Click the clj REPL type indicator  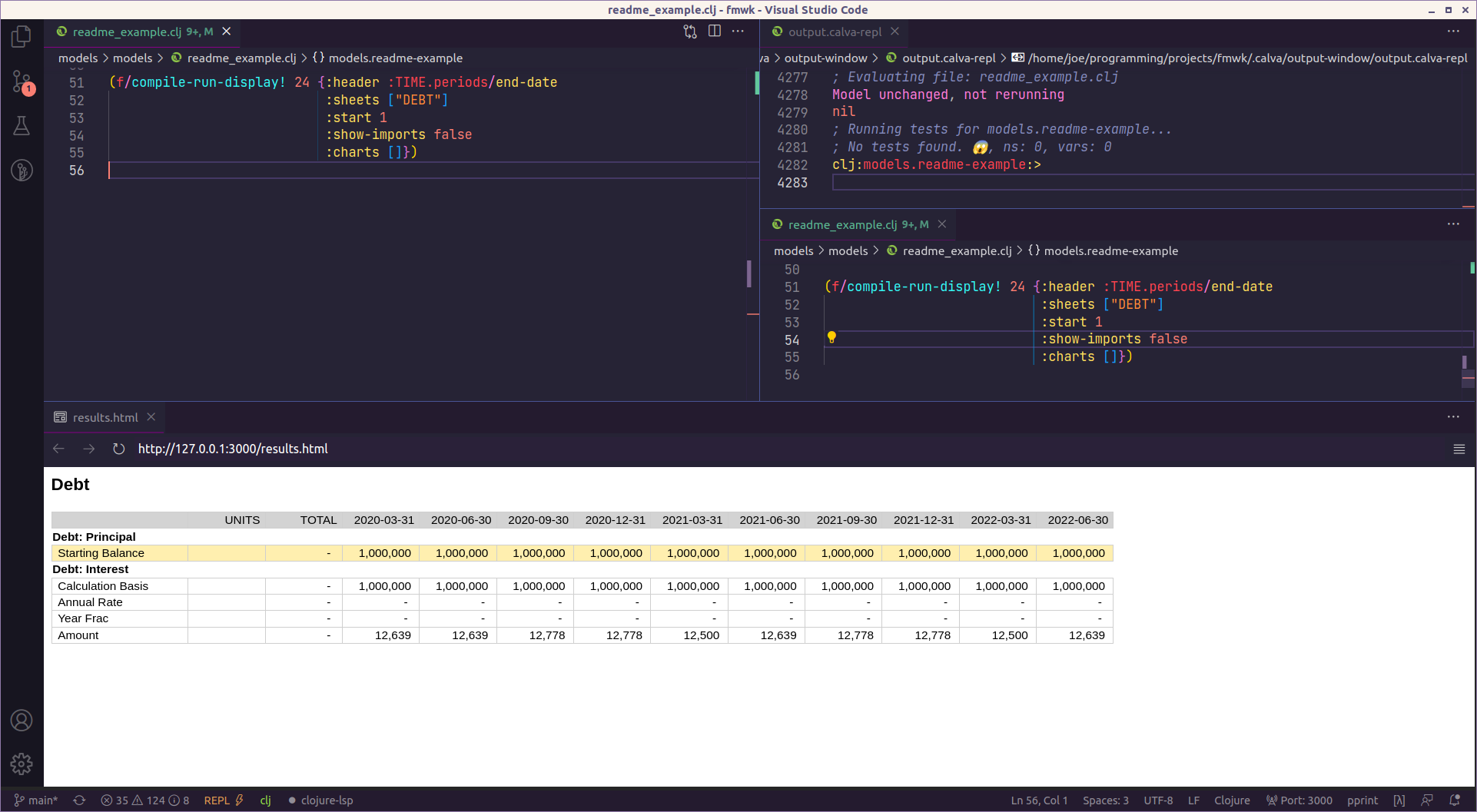coord(265,800)
